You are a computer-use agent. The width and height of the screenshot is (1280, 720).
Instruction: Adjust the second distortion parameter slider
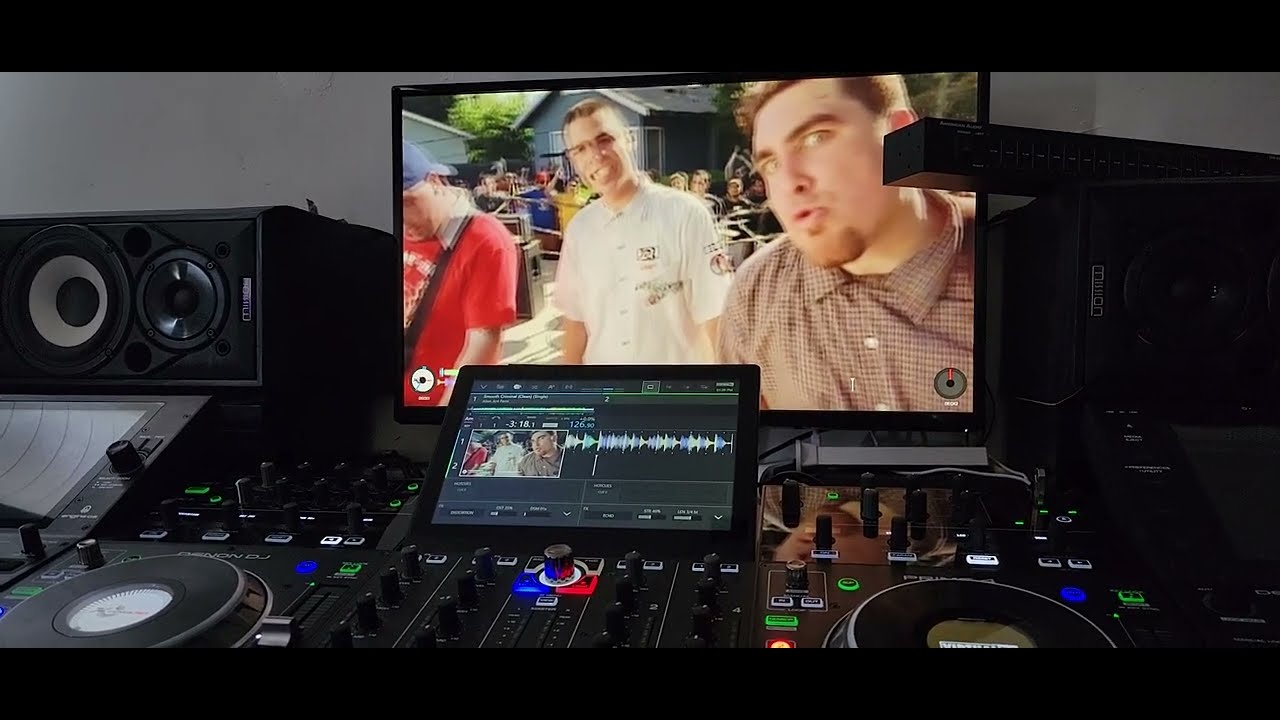[536, 514]
